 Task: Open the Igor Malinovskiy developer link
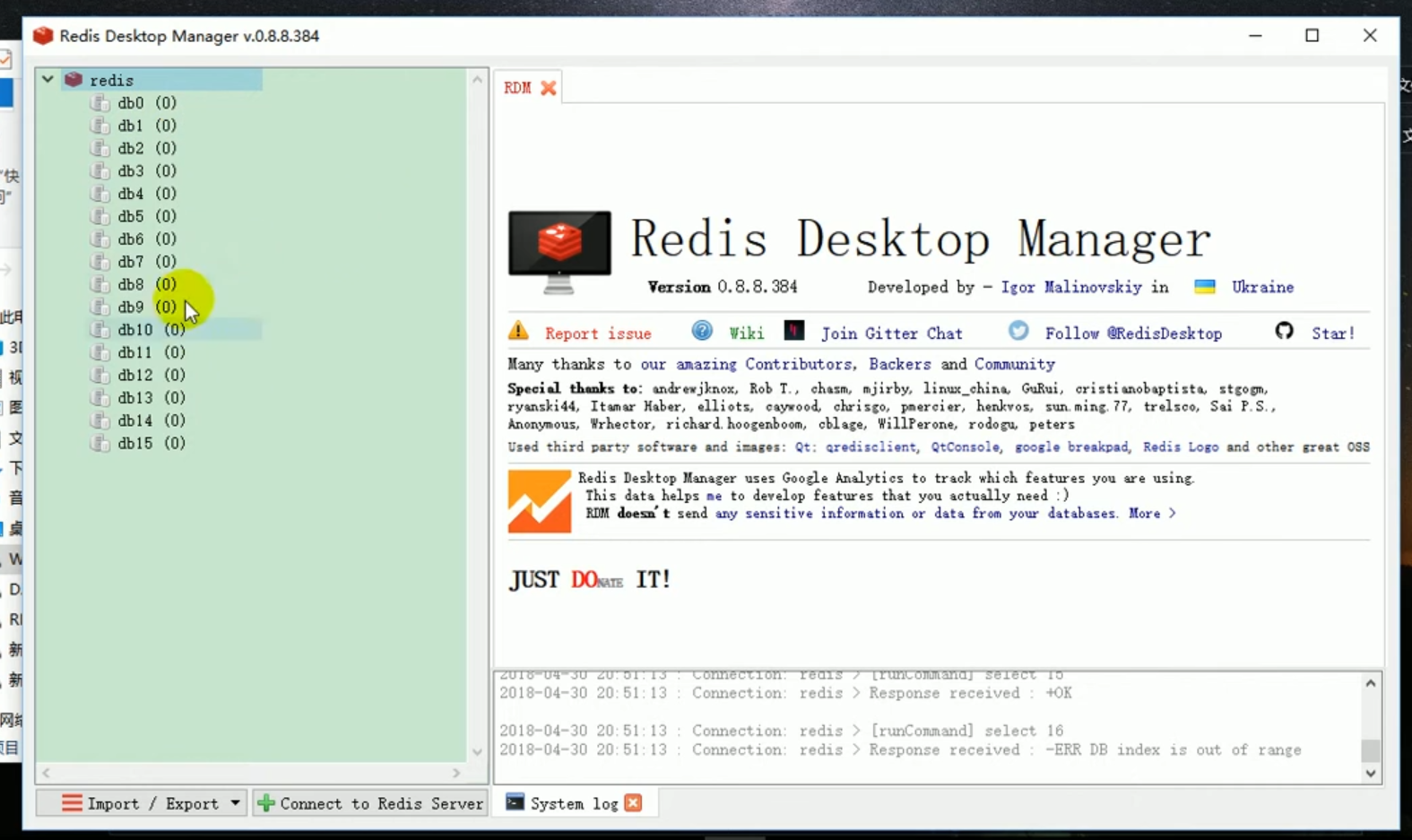[x=1071, y=287]
